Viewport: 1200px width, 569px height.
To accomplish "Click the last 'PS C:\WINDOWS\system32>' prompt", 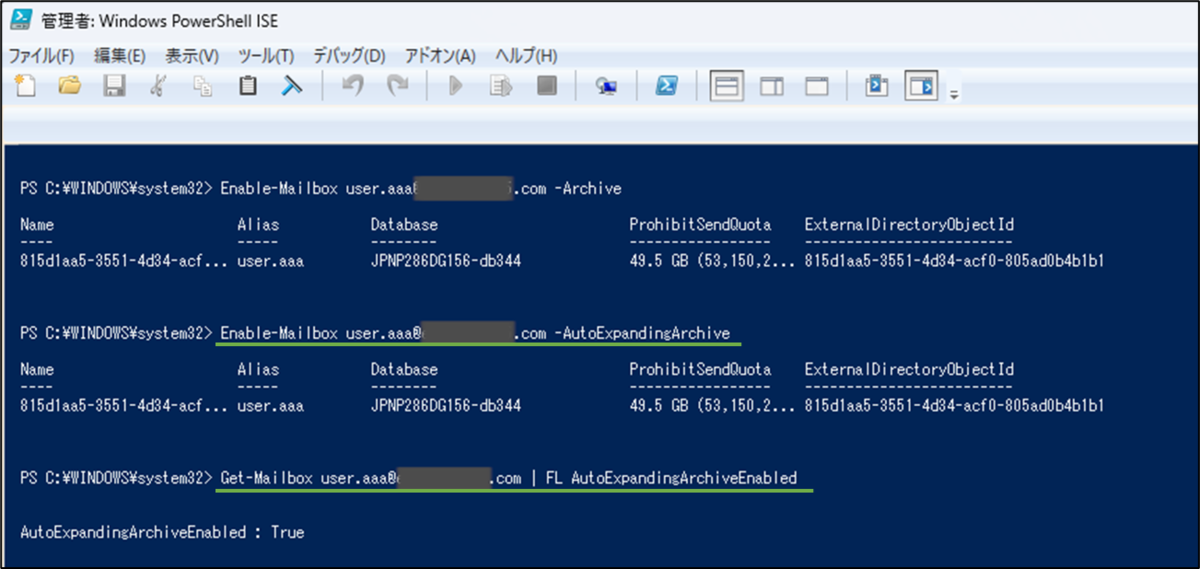I will pyautogui.click(x=116, y=478).
